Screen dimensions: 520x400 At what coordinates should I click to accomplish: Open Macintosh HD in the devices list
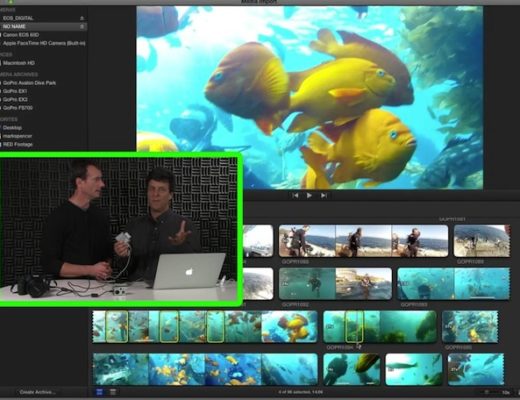[x=19, y=63]
